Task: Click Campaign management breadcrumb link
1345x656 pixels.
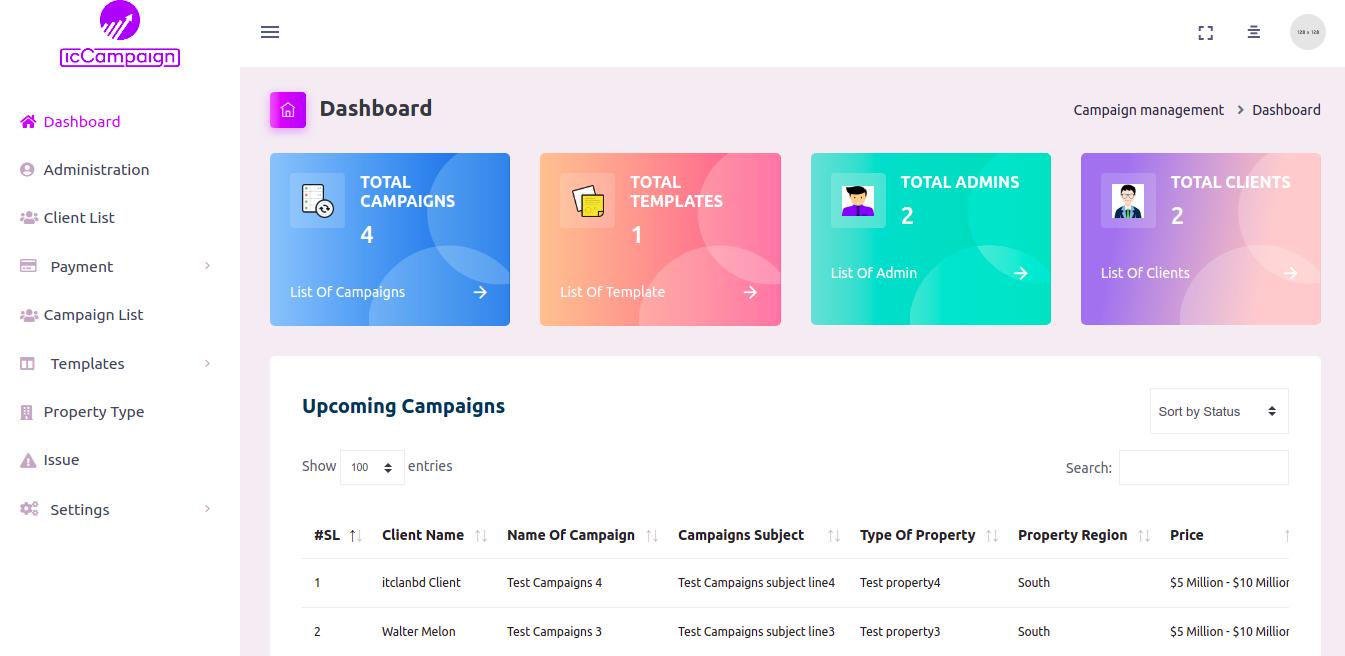Action: 1148,110
